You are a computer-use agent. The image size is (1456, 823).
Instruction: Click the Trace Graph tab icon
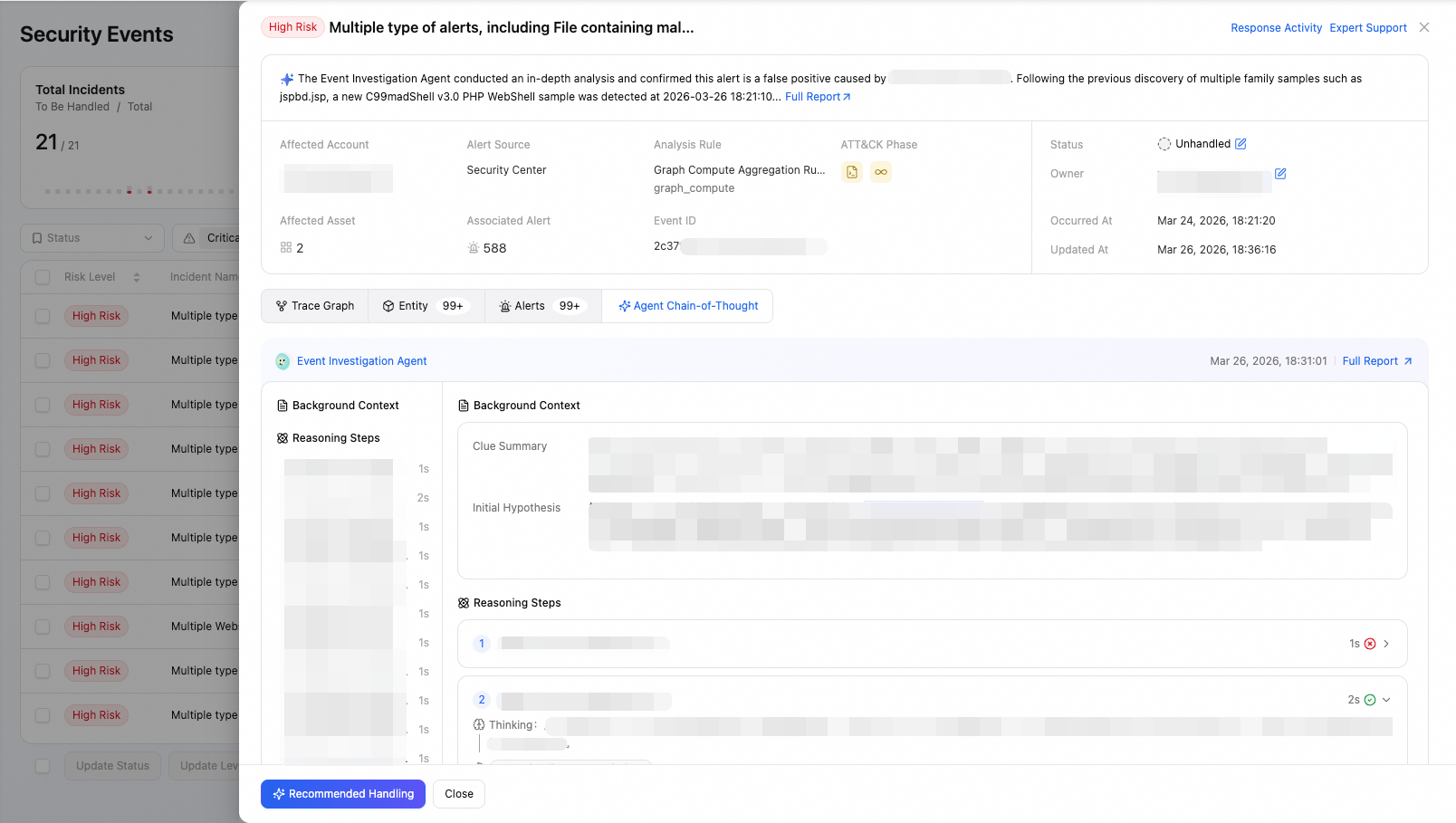pos(282,306)
